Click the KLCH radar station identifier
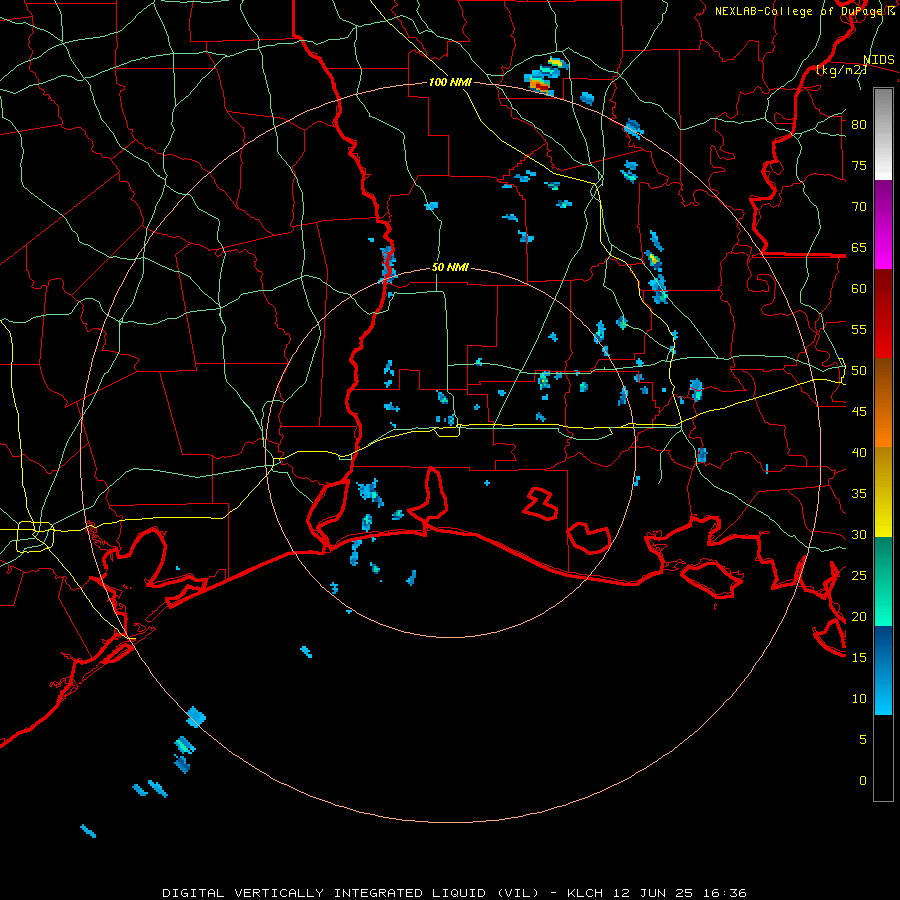900x900 pixels. click(584, 893)
